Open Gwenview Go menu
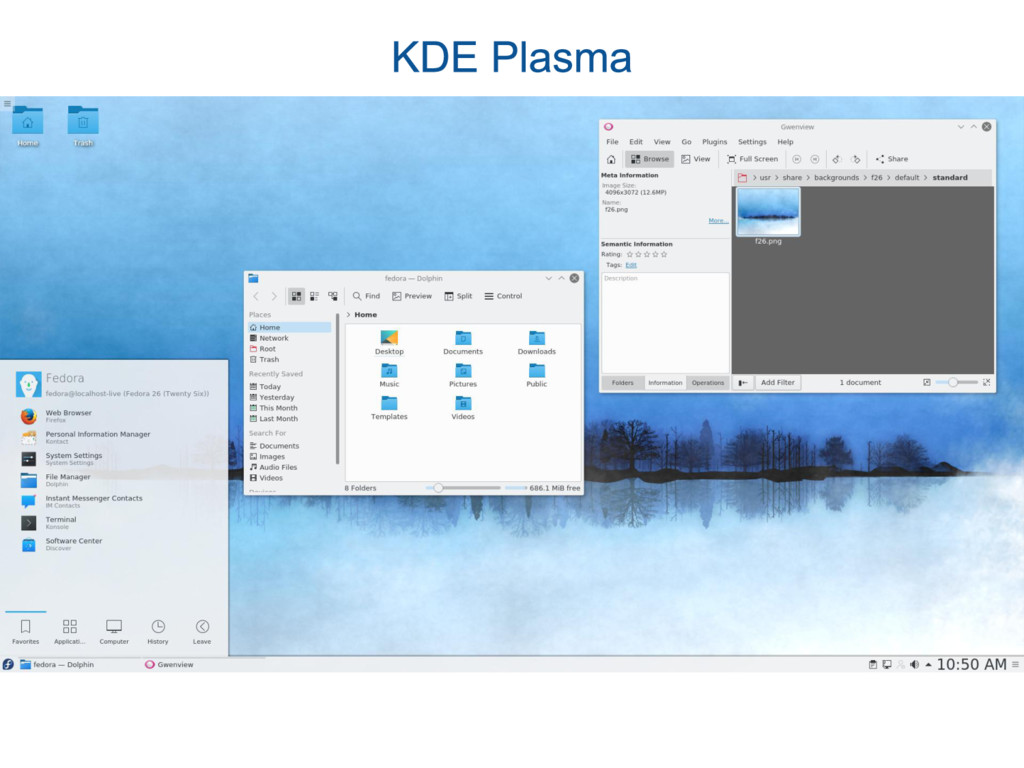This screenshot has height=768, width=1024. click(686, 142)
